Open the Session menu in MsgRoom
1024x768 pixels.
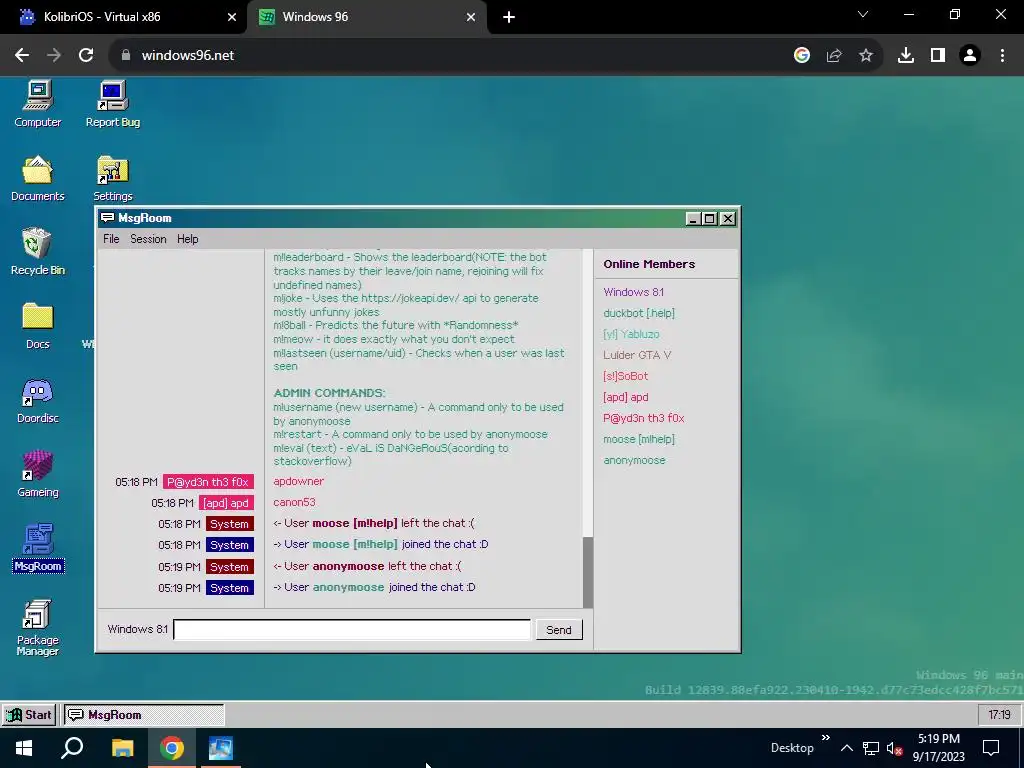[x=148, y=239]
